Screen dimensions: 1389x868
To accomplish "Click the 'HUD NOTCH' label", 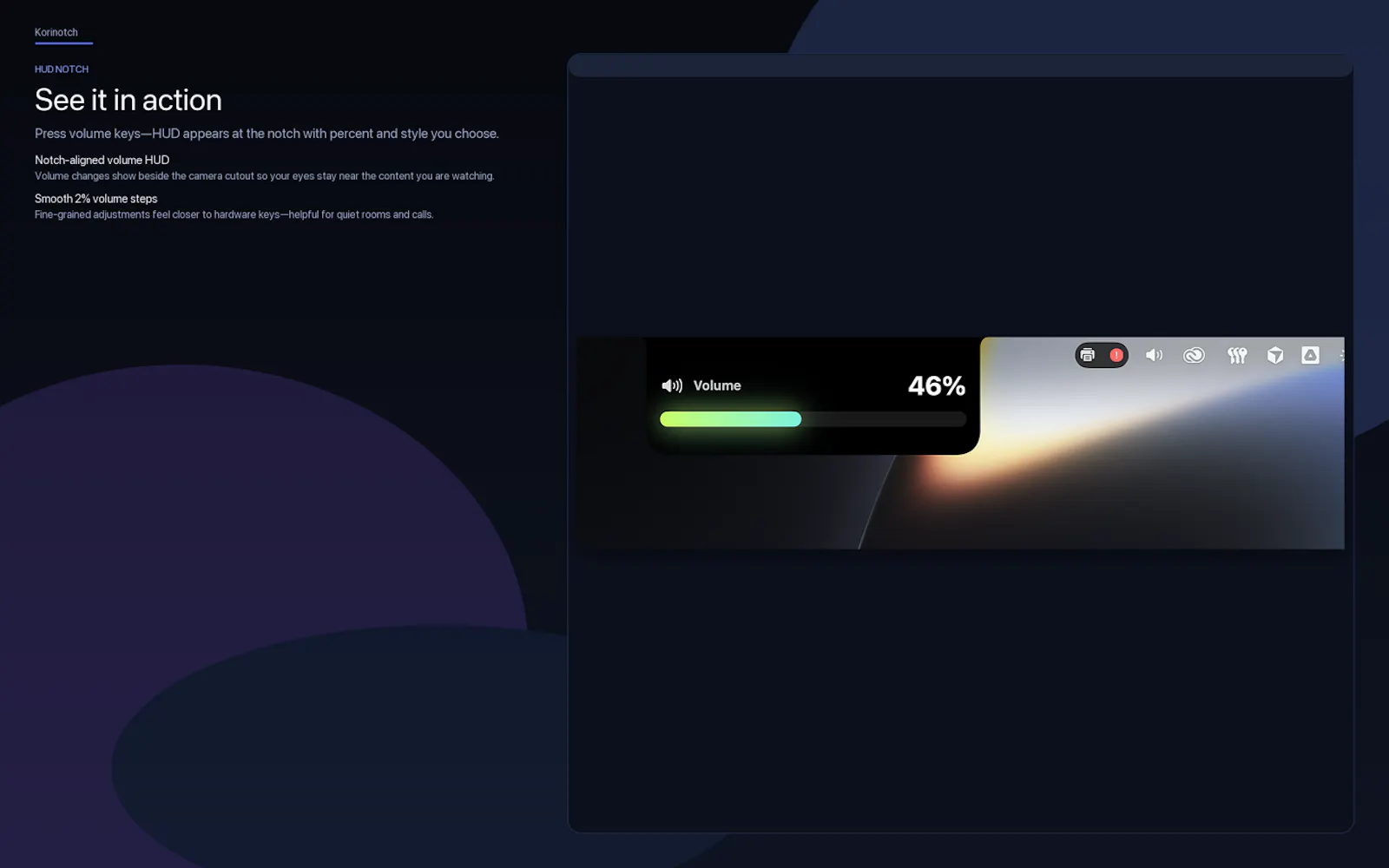I will (x=62, y=69).
